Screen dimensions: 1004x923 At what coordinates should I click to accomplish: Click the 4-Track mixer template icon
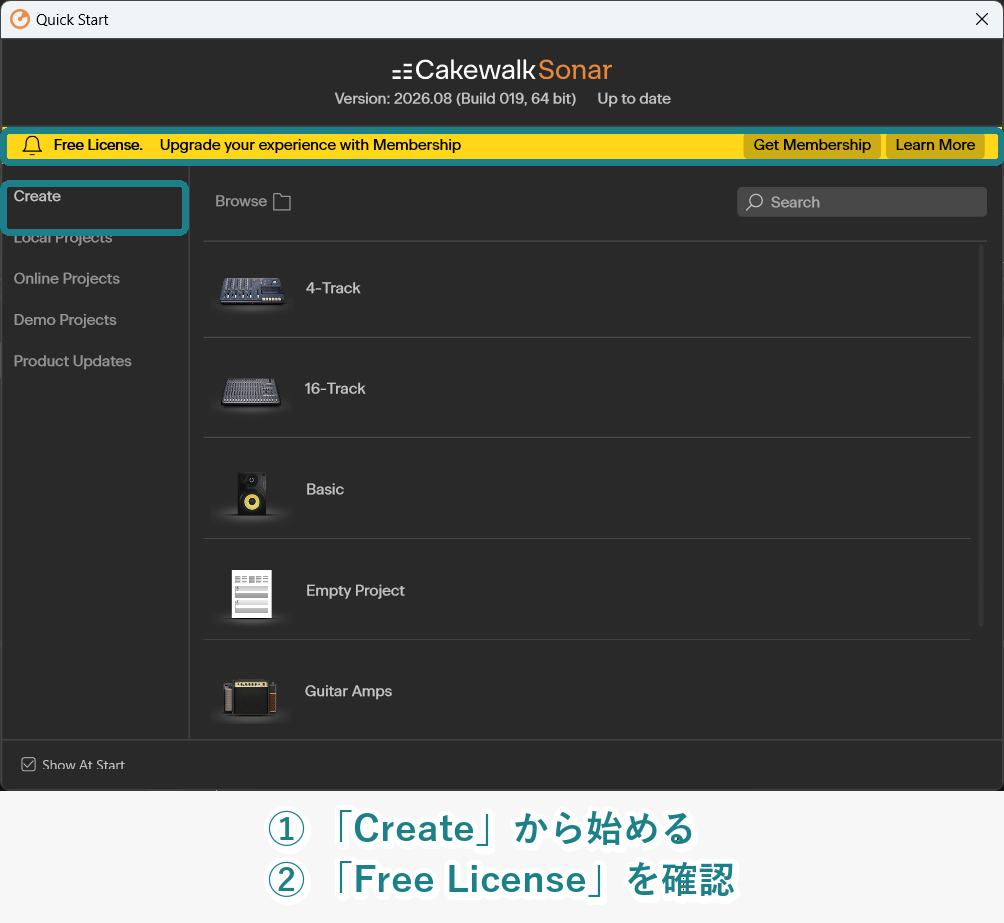pyautogui.click(x=252, y=290)
